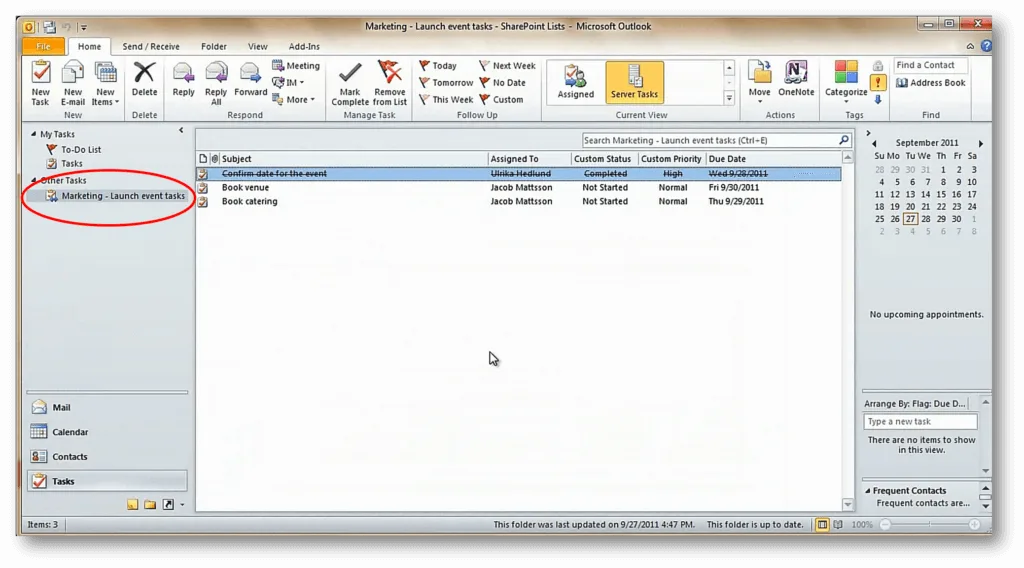Flag the task for Next Week

[507, 65]
